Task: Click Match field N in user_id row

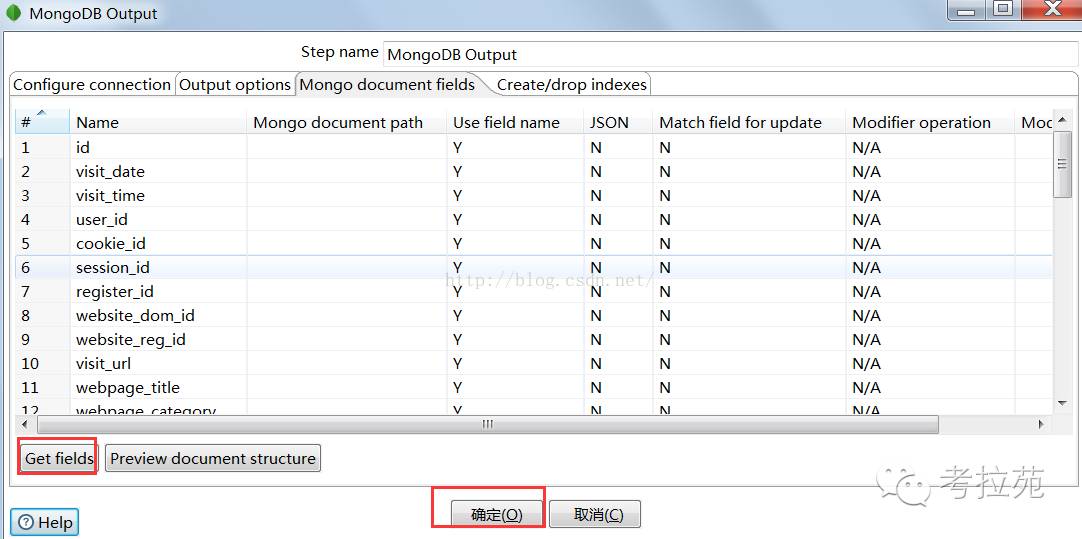Action: click(749, 219)
